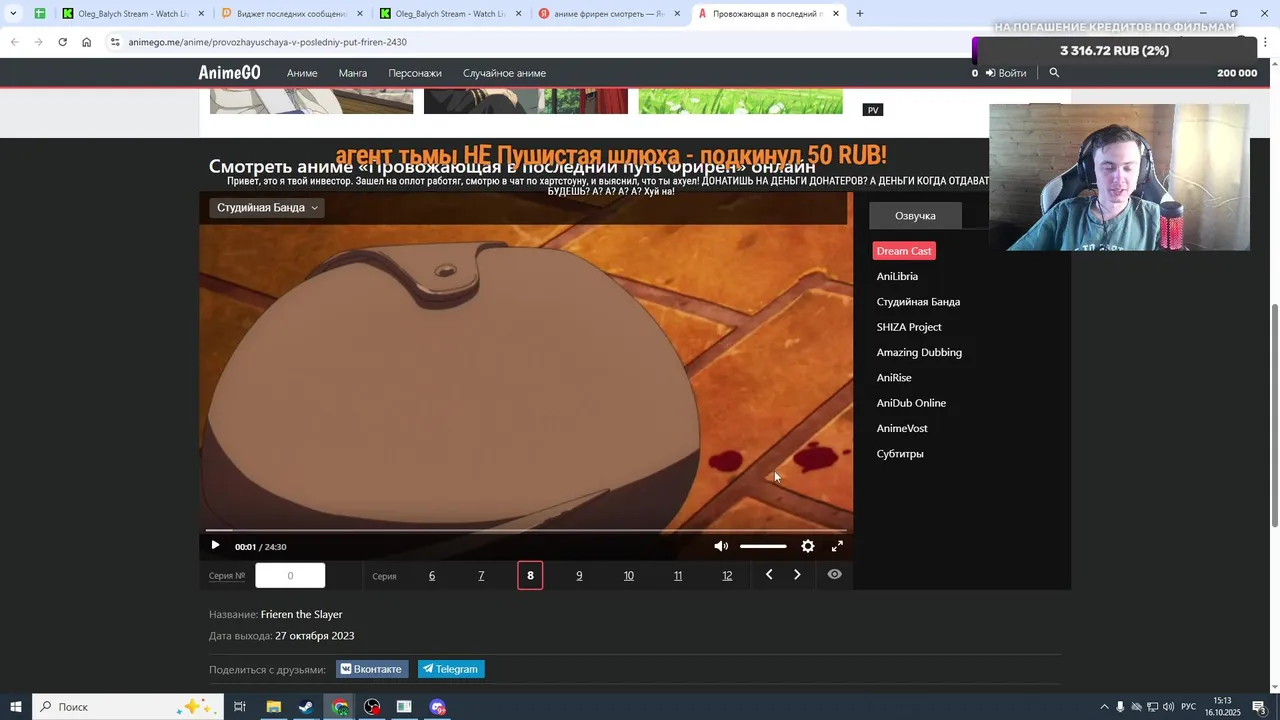The image size is (1280, 720).
Task: Open the Озвучка tab
Action: pyautogui.click(x=915, y=216)
